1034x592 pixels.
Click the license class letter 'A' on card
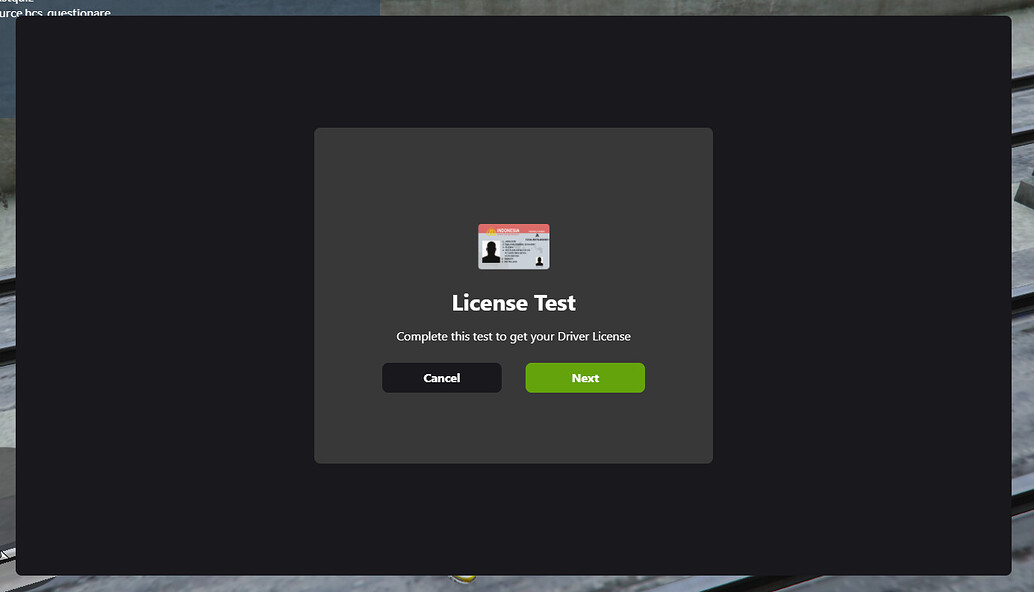tap(537, 235)
